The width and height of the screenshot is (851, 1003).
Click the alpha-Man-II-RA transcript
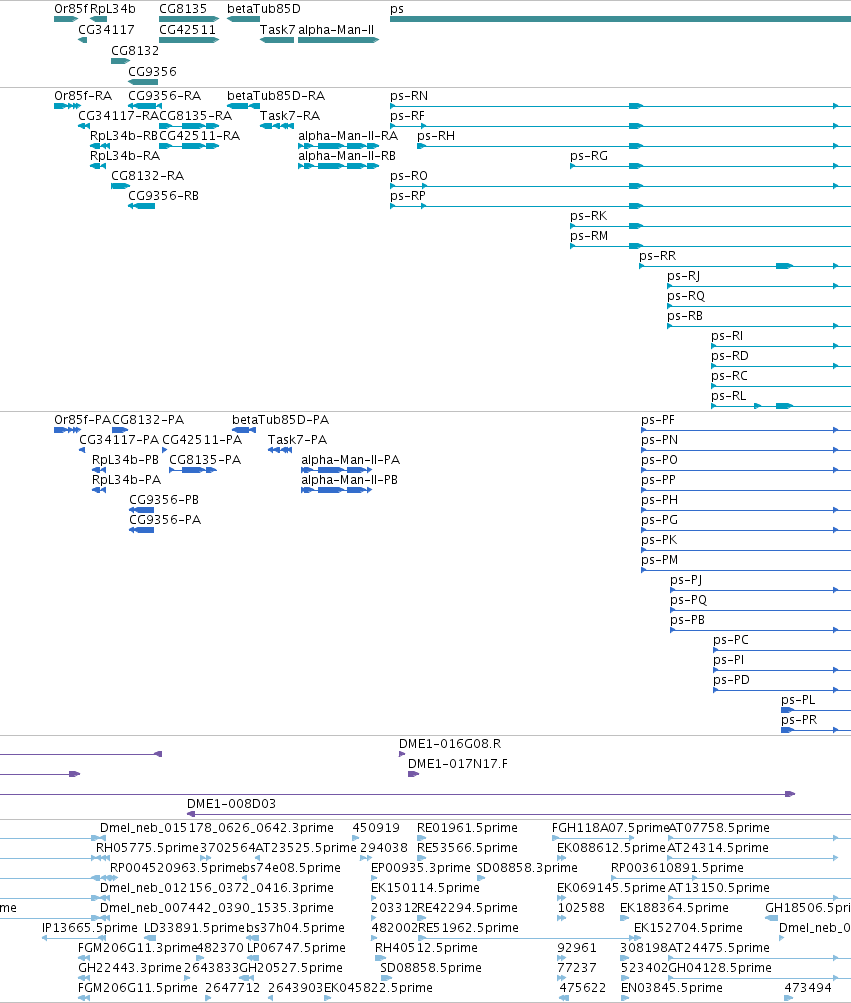[338, 146]
